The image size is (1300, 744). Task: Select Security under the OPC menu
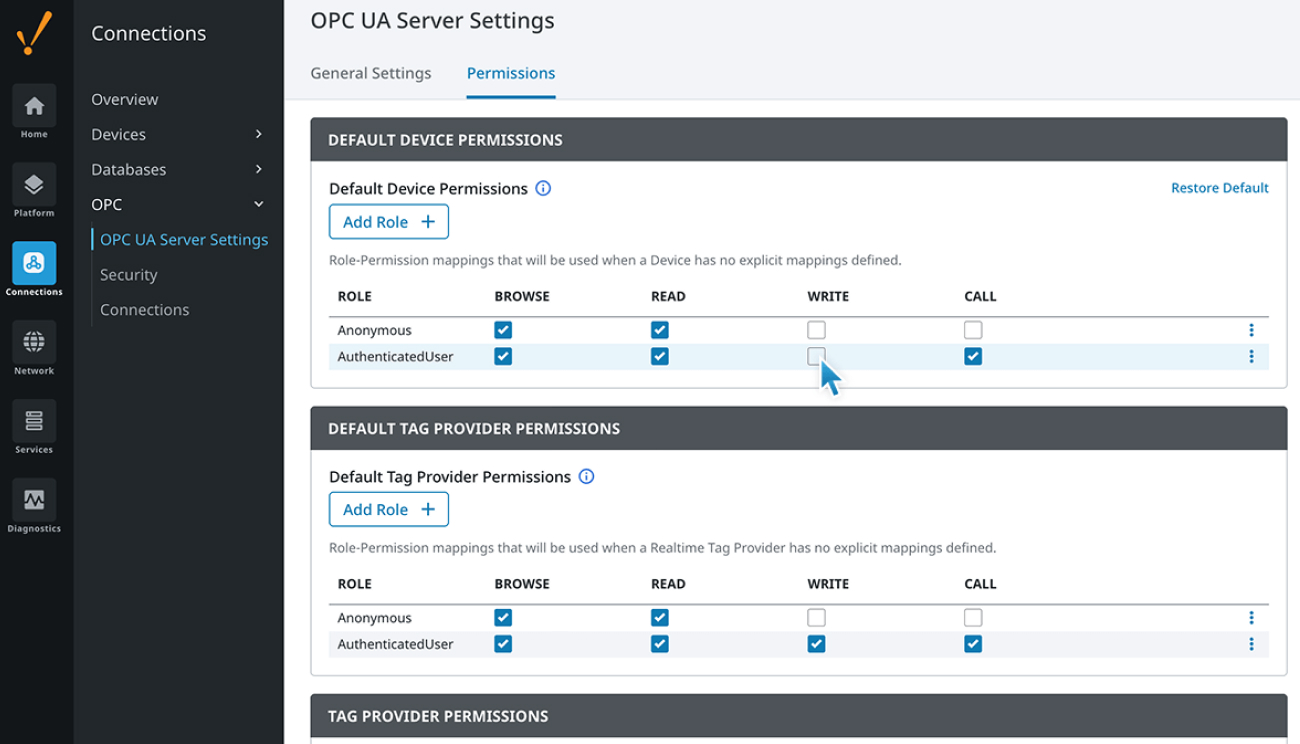pyautogui.click(x=128, y=274)
